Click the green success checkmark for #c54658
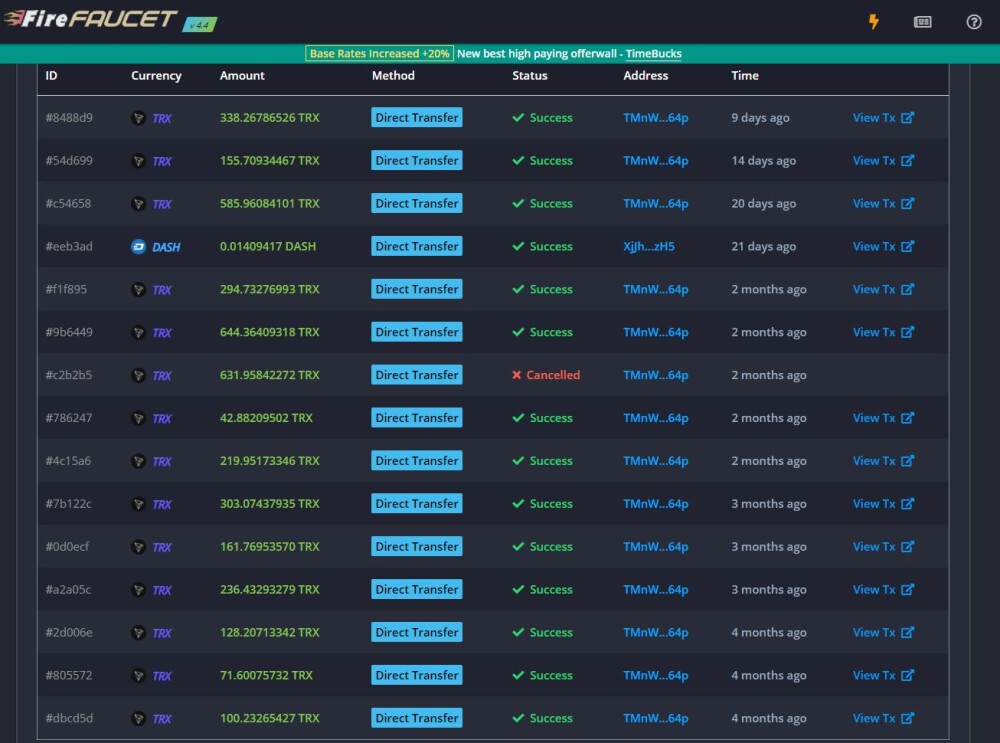The height and width of the screenshot is (743, 1000). pyautogui.click(x=518, y=203)
